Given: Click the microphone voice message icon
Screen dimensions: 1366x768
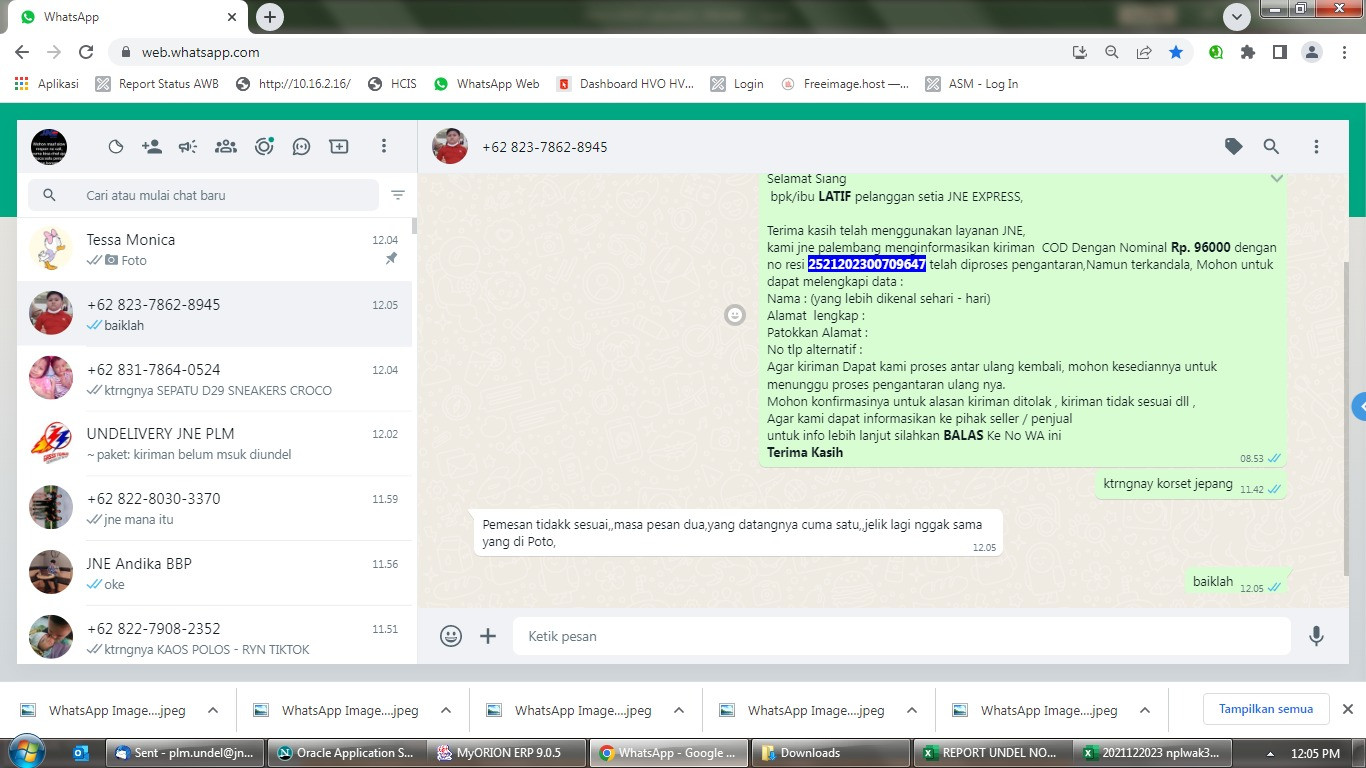Looking at the screenshot, I should coord(1316,636).
